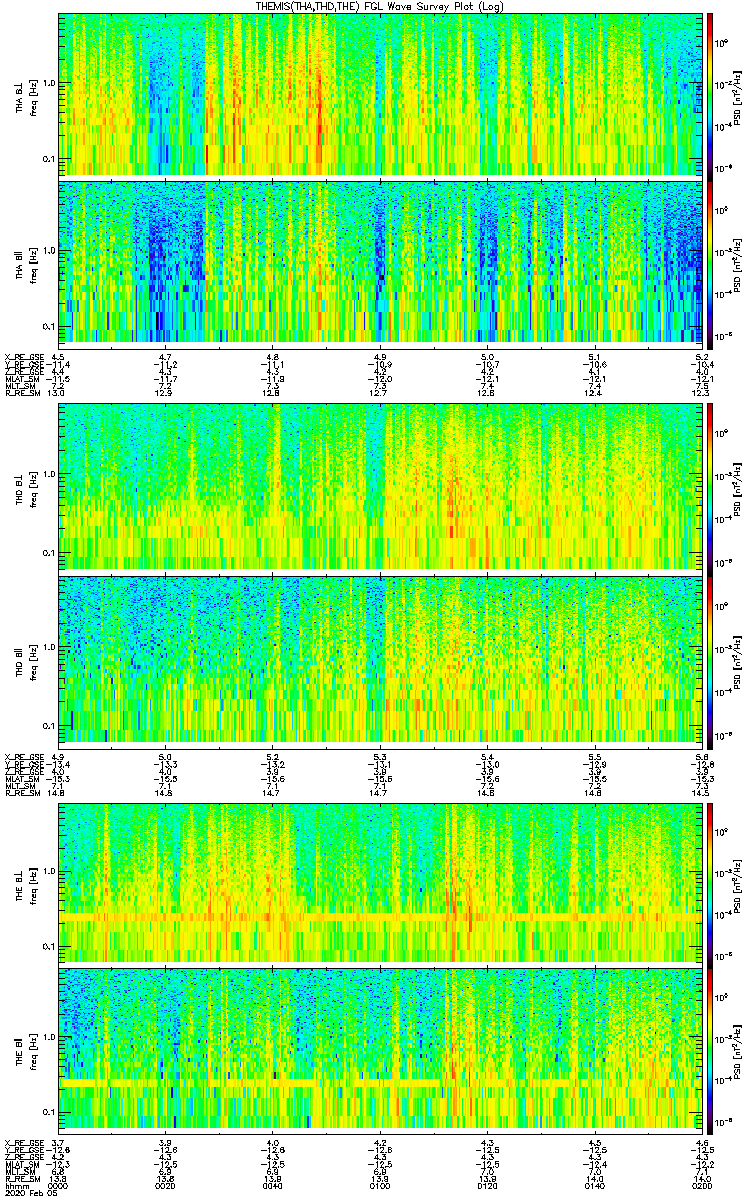Click MLT_SM row label under THE panels
This screenshot has height=1200, width=750.
tap(22, 1174)
